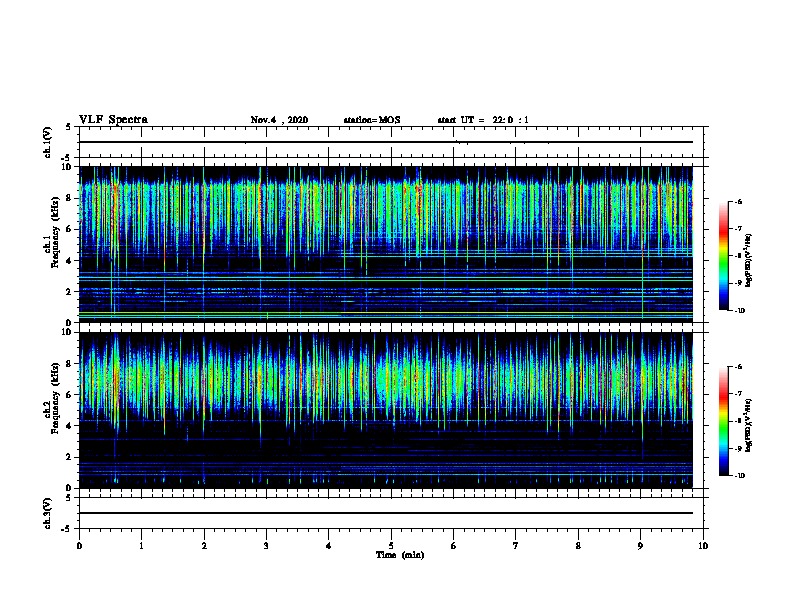Click the ch.2 spectrogram panel
Screen dimensions: 792x612
pyautogui.click(x=386, y=410)
